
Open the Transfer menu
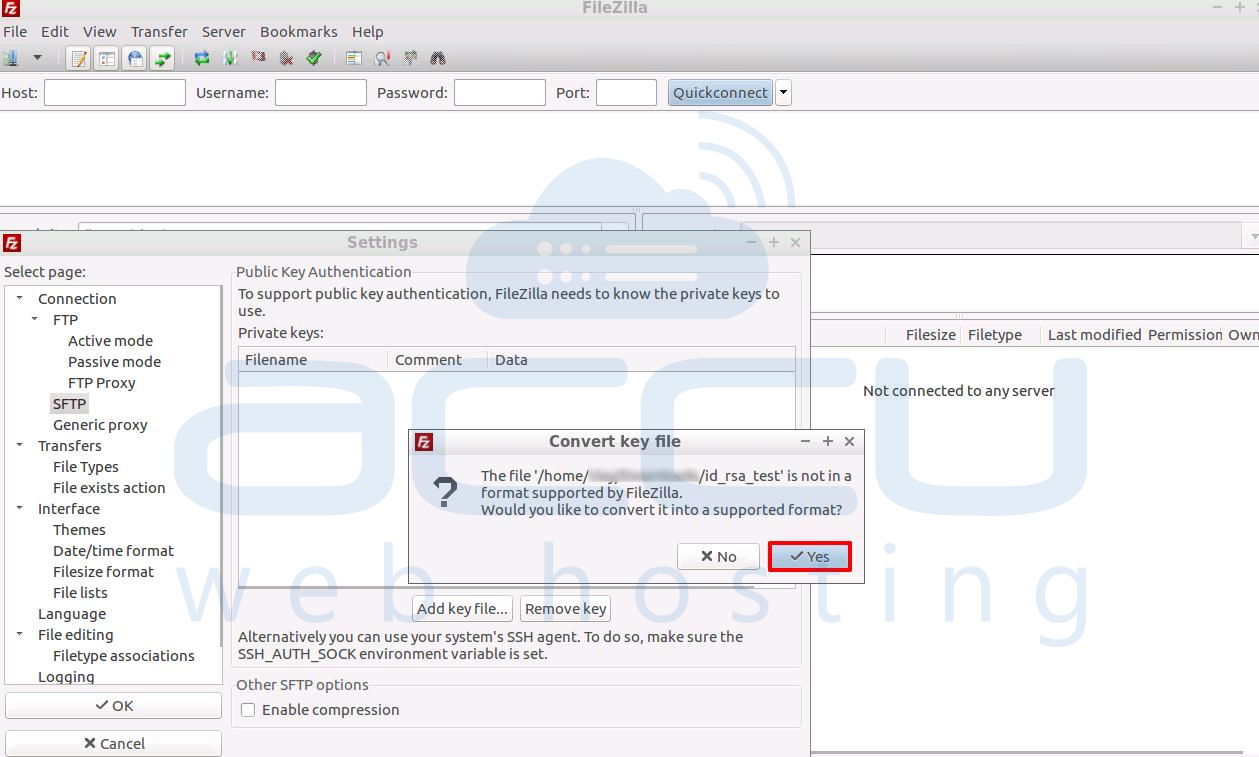click(x=159, y=32)
